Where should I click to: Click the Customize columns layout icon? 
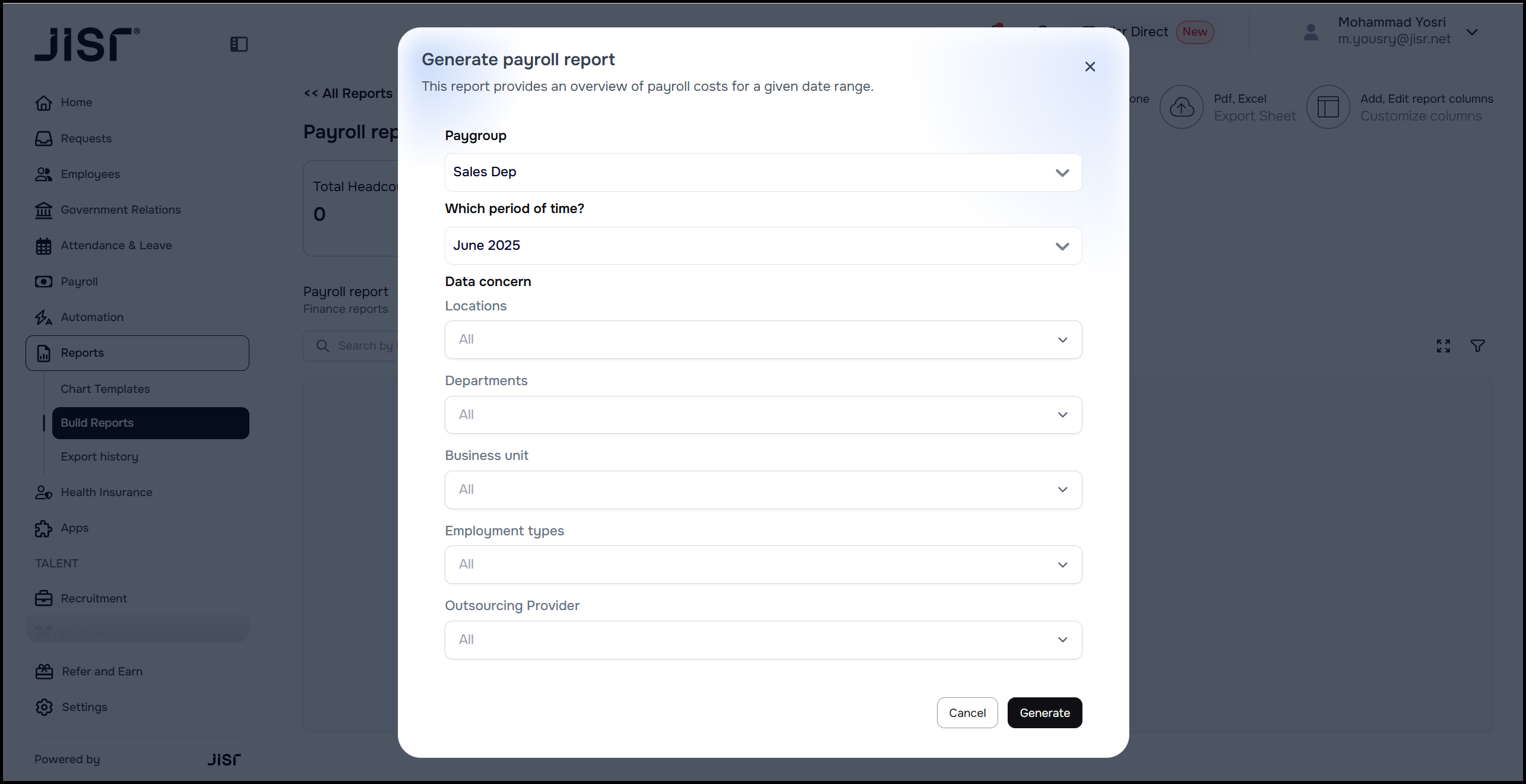click(1328, 107)
